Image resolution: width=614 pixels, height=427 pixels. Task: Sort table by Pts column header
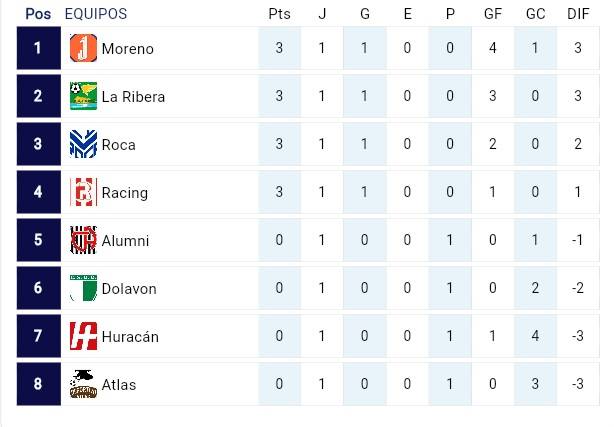(x=279, y=14)
